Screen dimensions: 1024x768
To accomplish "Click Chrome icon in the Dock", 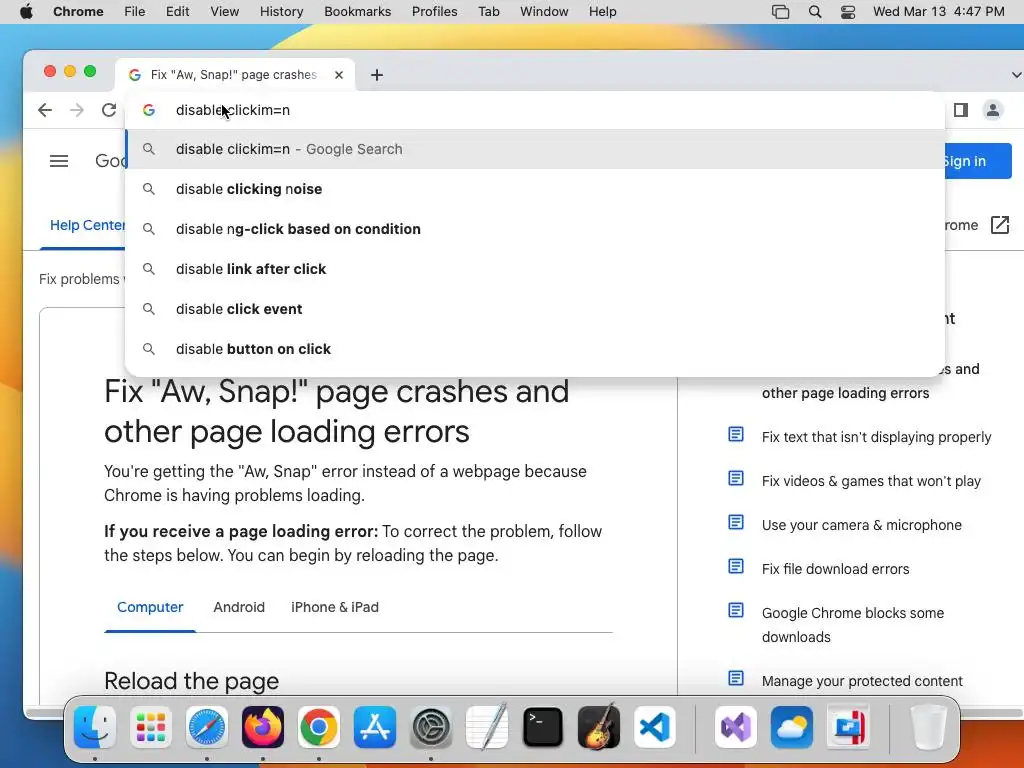I will tap(319, 727).
